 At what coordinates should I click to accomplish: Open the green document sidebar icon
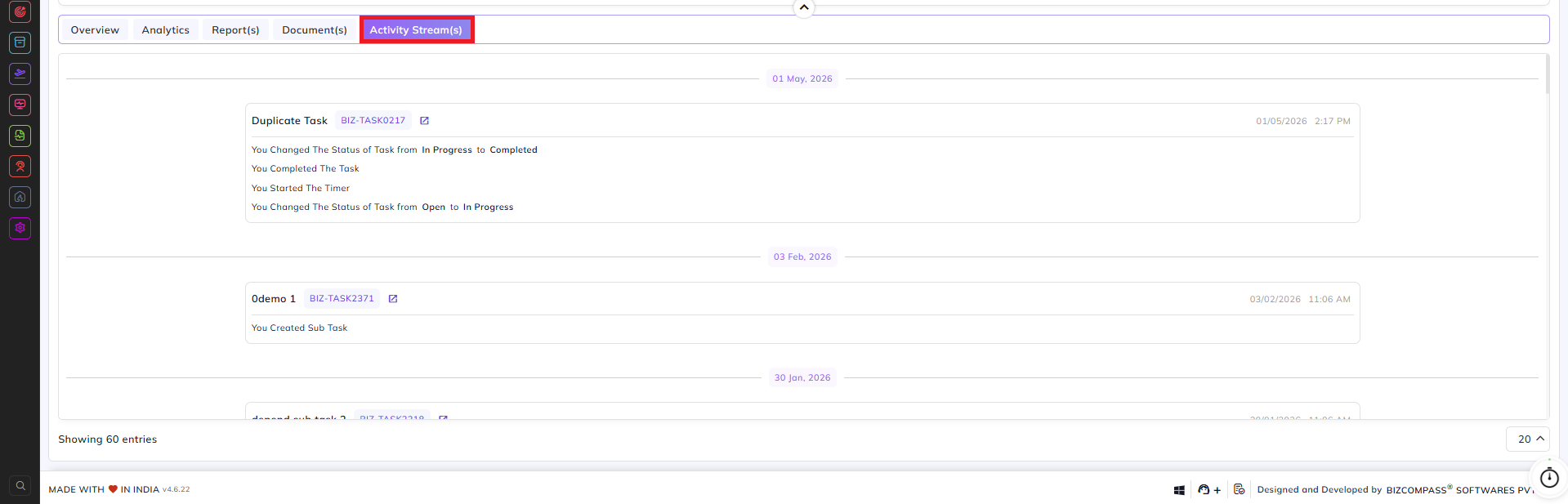[x=20, y=136]
